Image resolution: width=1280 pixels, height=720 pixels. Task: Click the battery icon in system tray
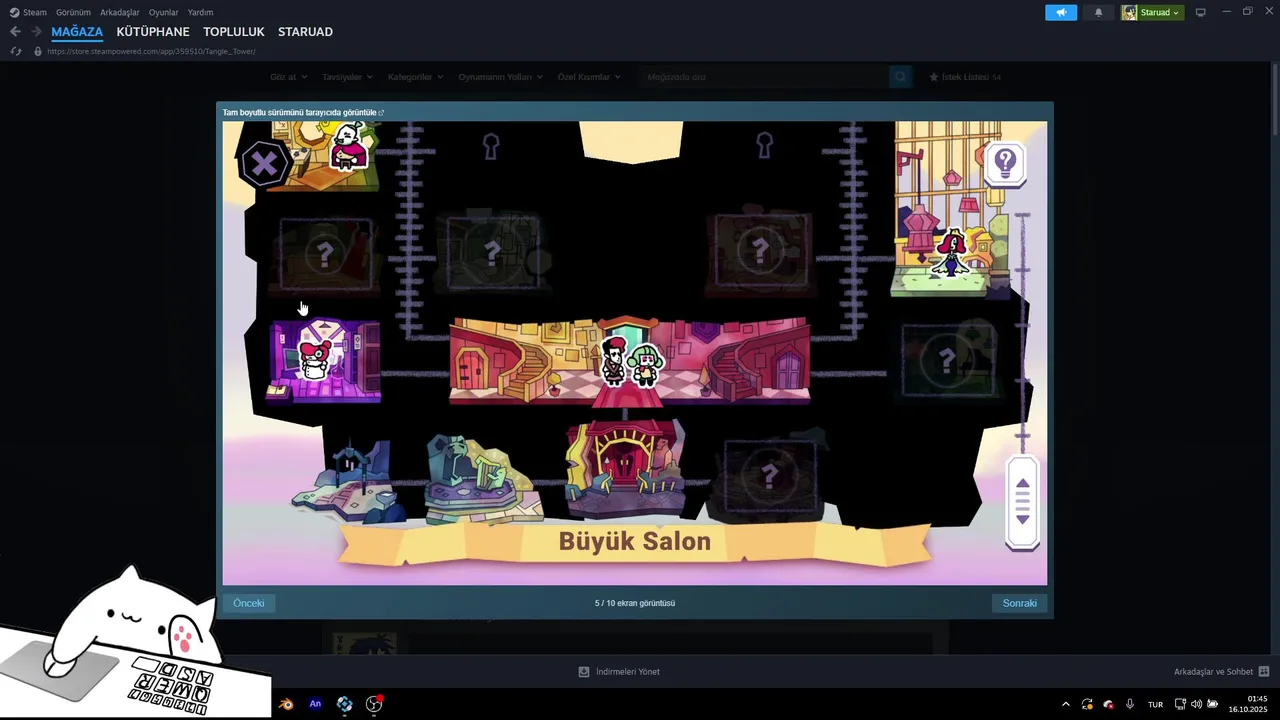pos(1212,704)
